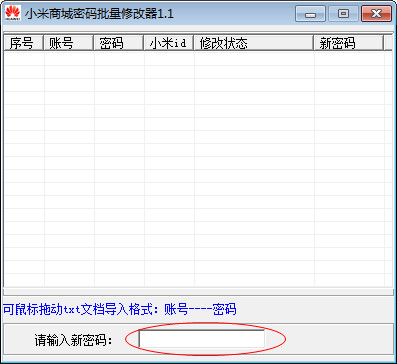
Task: Focus the new password input field
Action: [202, 339]
